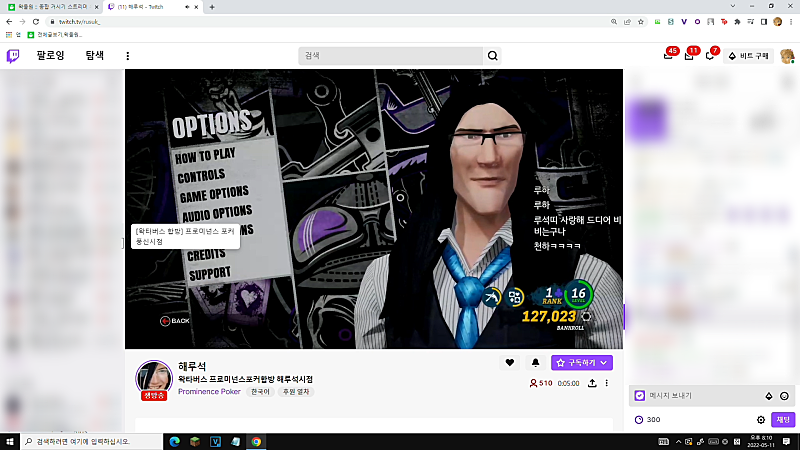
Task: Click the 300 channel points balance
Action: [x=647, y=419]
